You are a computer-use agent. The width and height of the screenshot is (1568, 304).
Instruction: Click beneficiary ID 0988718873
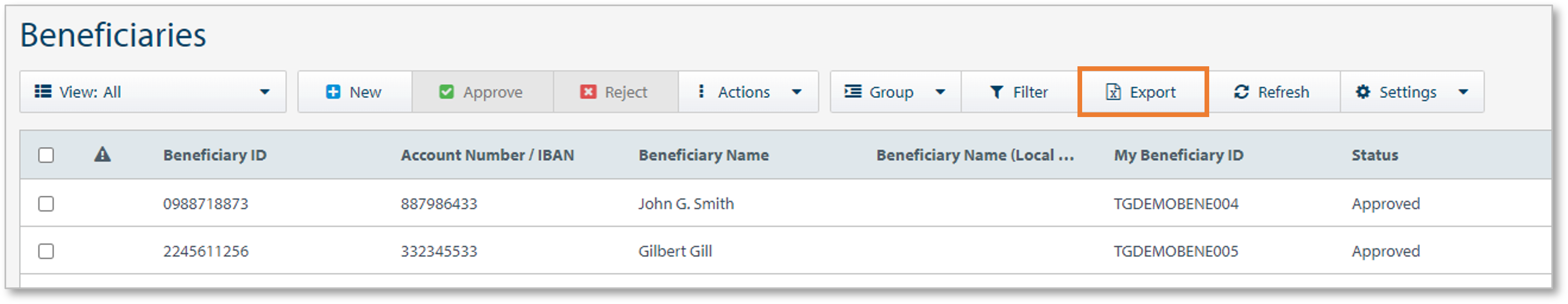click(206, 204)
